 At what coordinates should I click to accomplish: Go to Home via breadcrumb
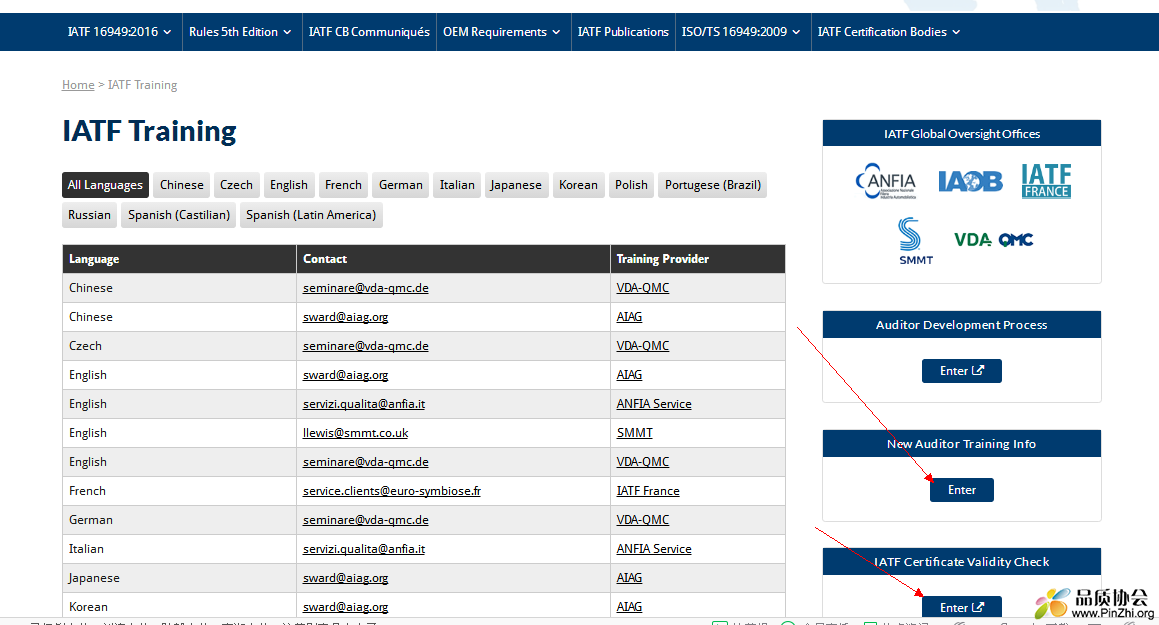[x=78, y=85]
